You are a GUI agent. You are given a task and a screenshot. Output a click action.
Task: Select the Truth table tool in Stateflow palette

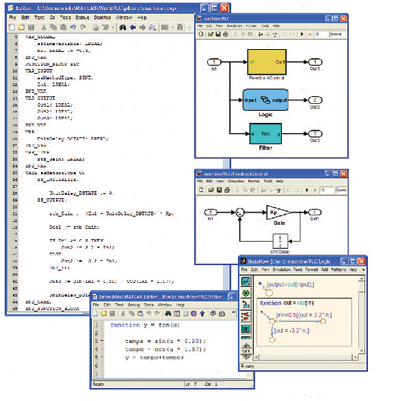[246, 329]
